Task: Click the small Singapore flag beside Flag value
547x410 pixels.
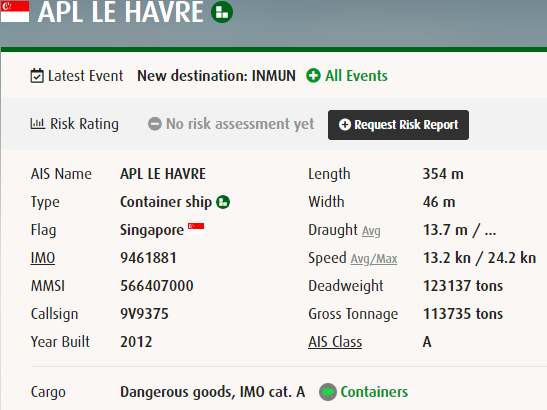Action: pos(196,229)
